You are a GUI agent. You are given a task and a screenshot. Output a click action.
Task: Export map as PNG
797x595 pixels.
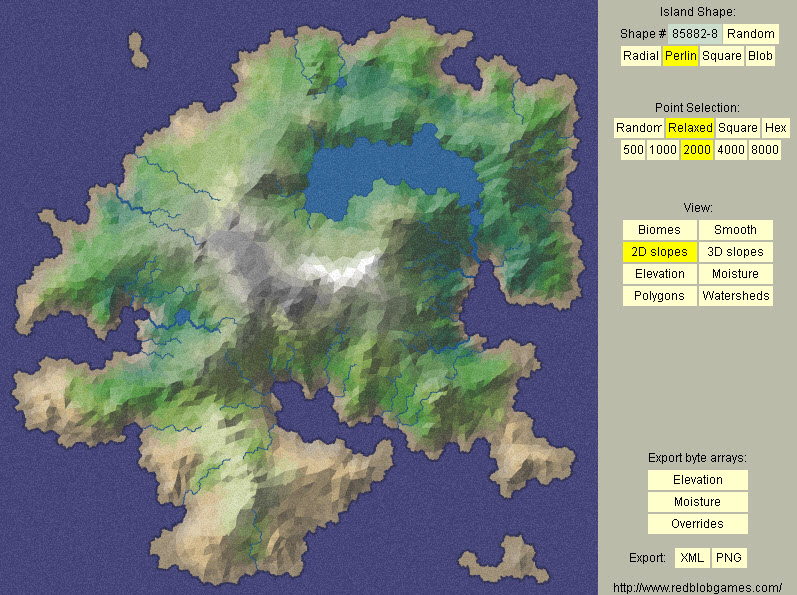point(729,558)
